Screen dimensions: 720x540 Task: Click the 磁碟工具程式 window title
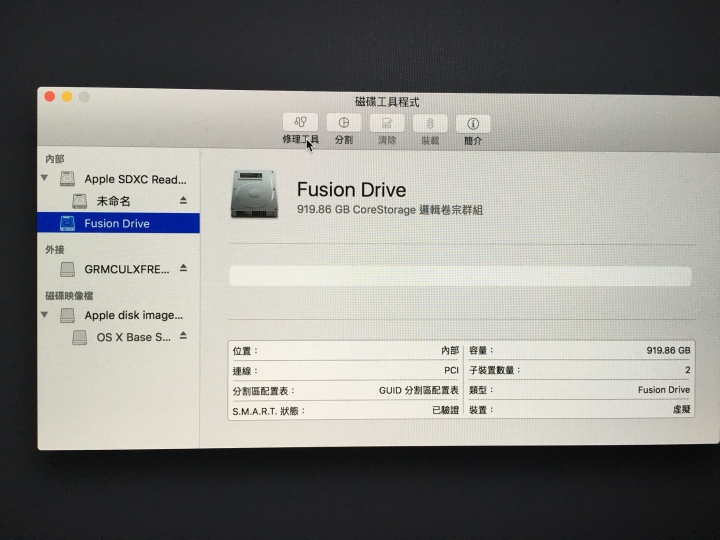(387, 101)
